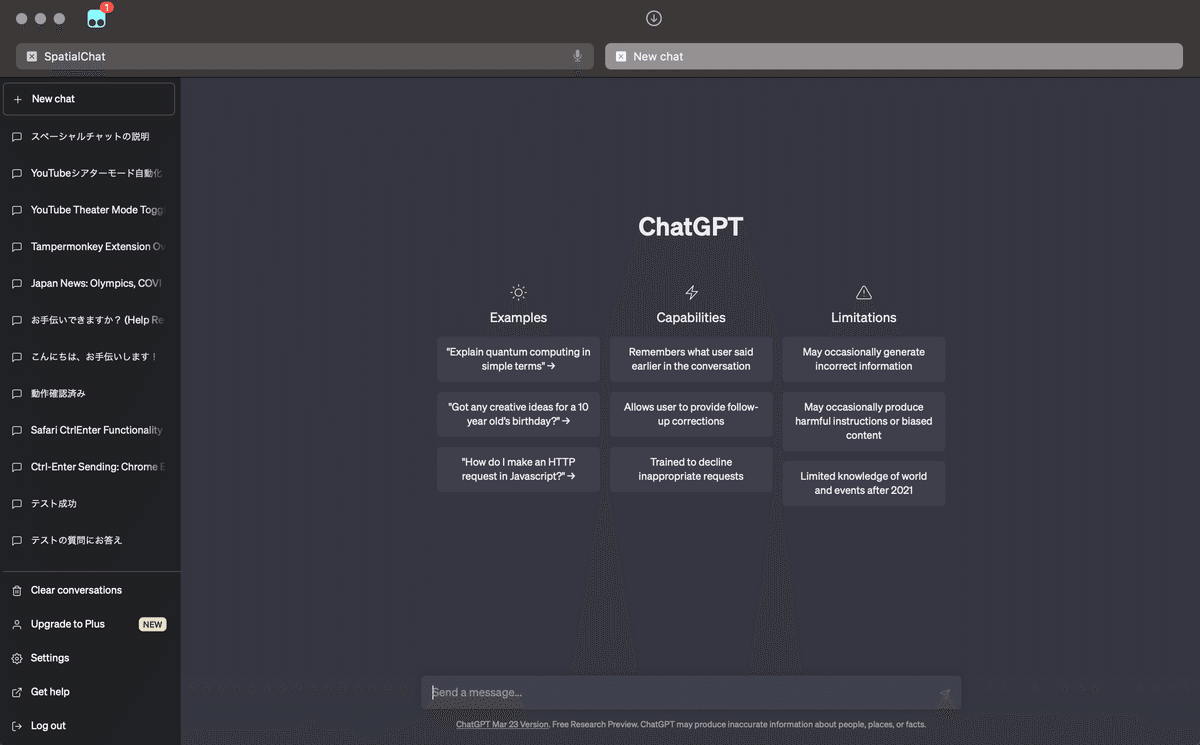The height and width of the screenshot is (745, 1200).
Task: Open the downloads arrow icon in title bar
Action: [654, 18]
